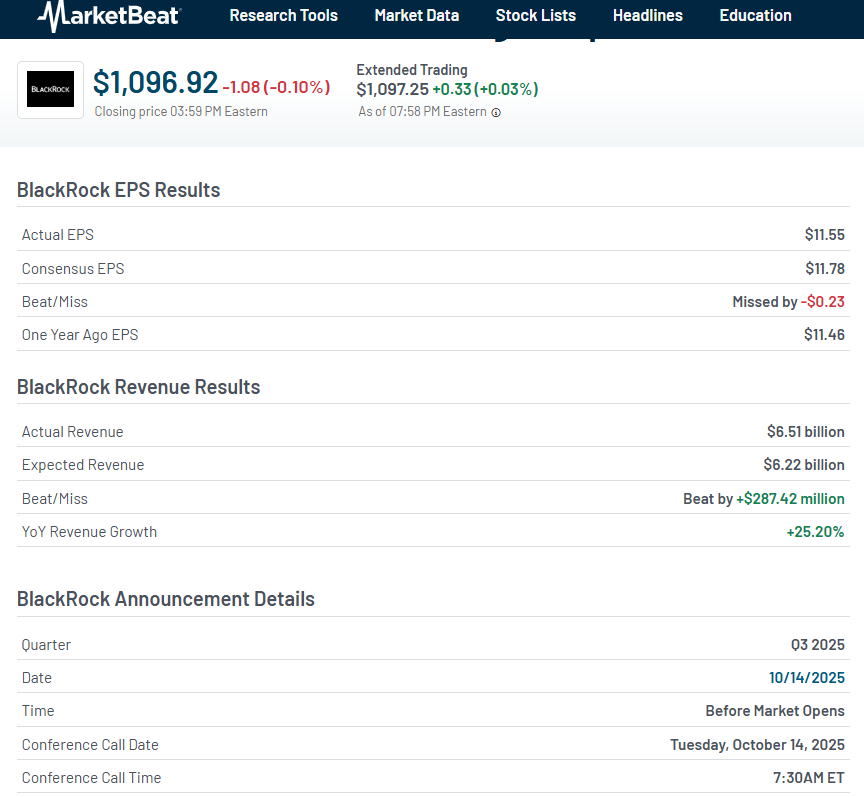Click 'Tuesday, October 14, 2025' value

tap(757, 745)
